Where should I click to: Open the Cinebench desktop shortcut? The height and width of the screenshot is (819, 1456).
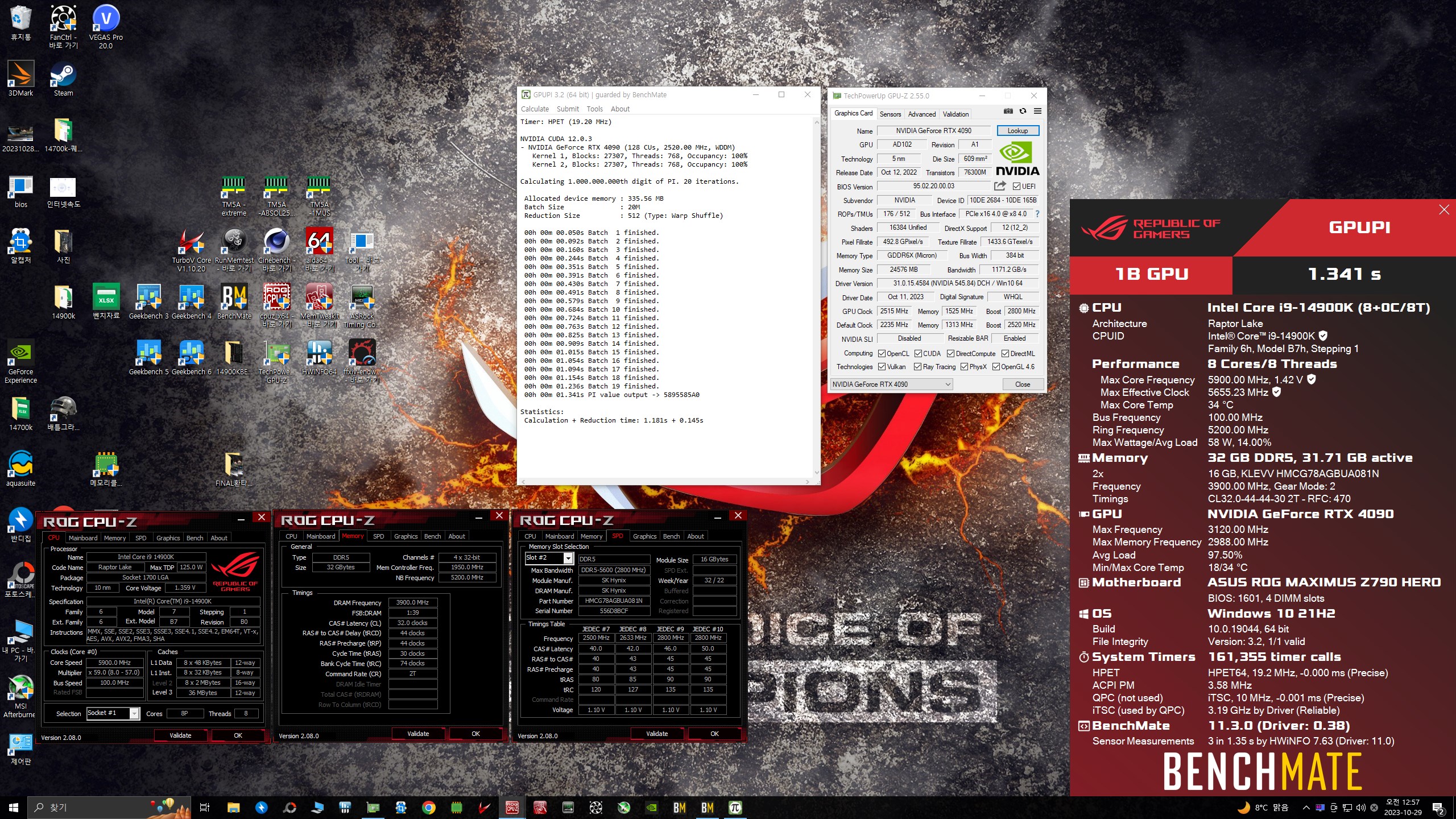coord(277,250)
